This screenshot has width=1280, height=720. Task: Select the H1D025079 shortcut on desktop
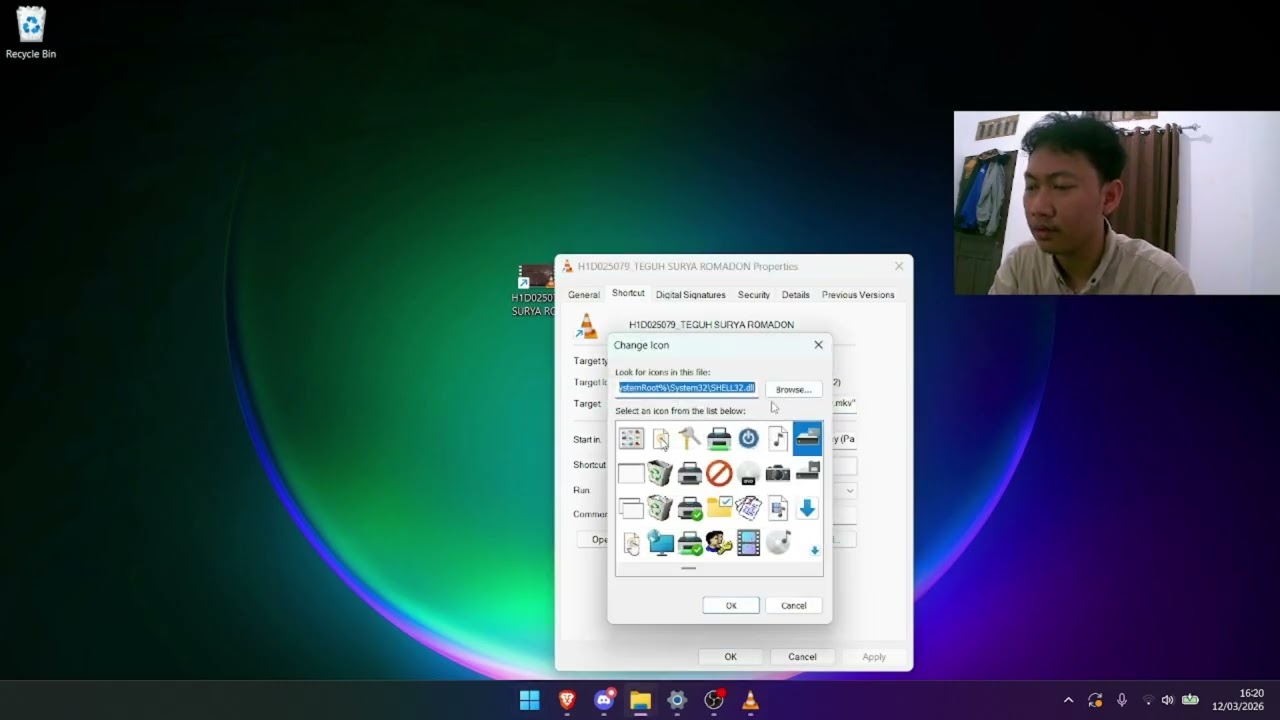pos(534,292)
